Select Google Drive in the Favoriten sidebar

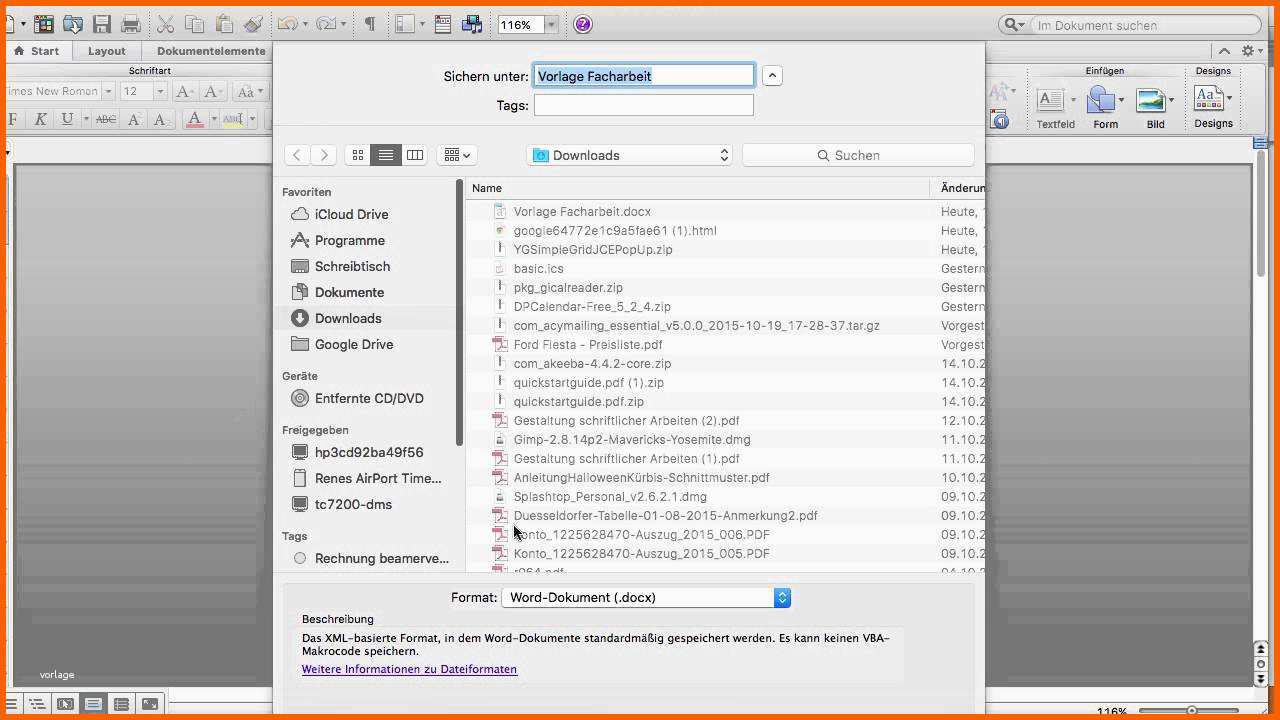[x=353, y=344]
